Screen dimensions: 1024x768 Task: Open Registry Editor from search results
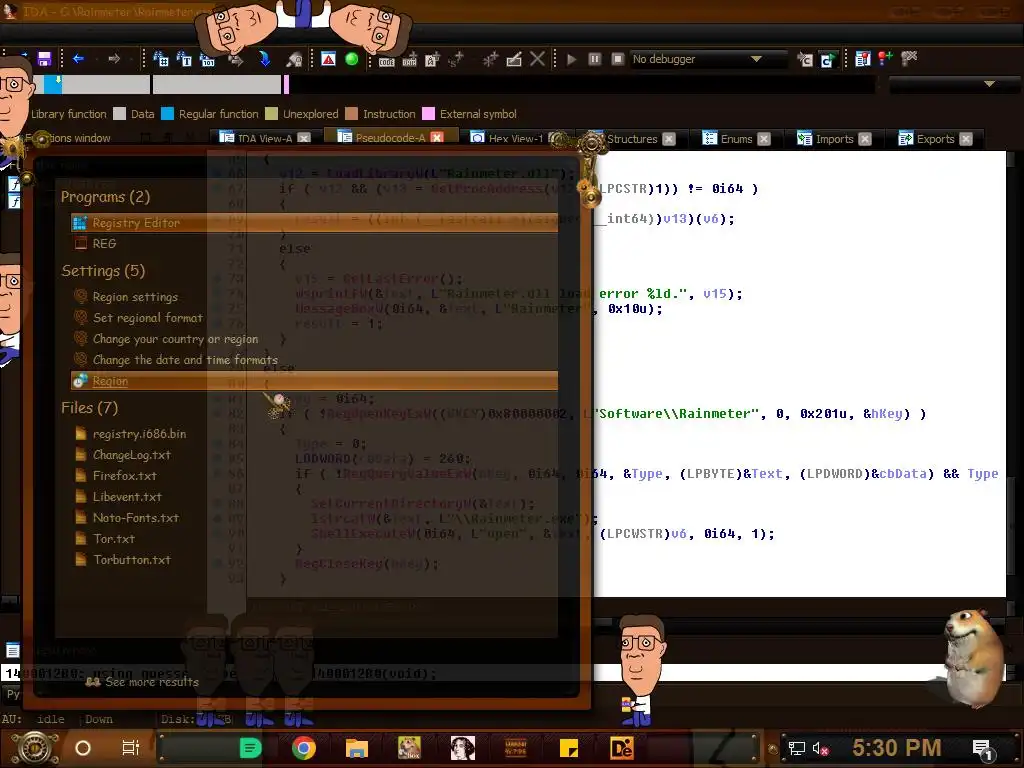(x=314, y=223)
